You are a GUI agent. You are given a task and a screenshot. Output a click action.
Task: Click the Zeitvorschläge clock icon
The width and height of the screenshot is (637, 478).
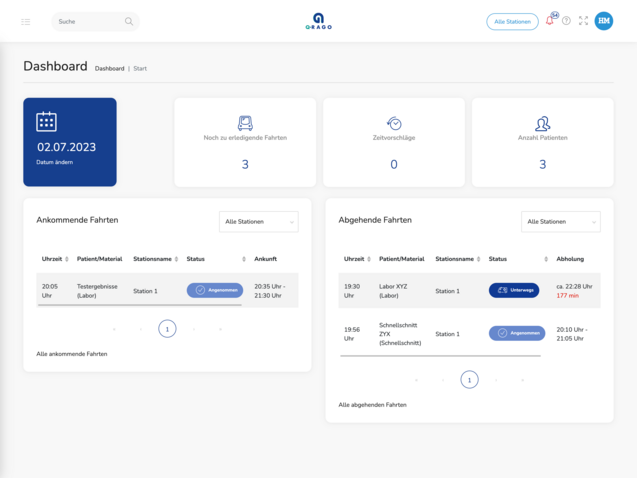[394, 123]
